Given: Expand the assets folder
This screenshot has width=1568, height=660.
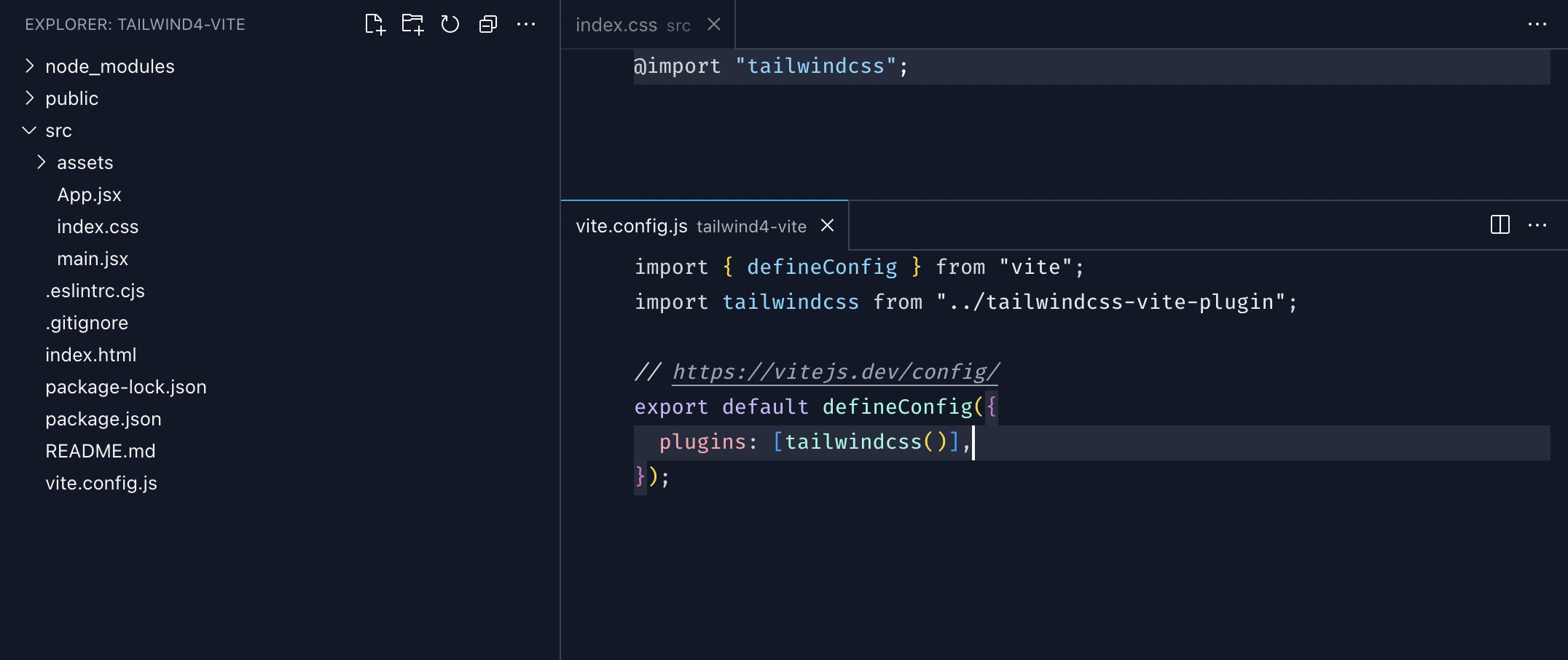Looking at the screenshot, I should [41, 162].
